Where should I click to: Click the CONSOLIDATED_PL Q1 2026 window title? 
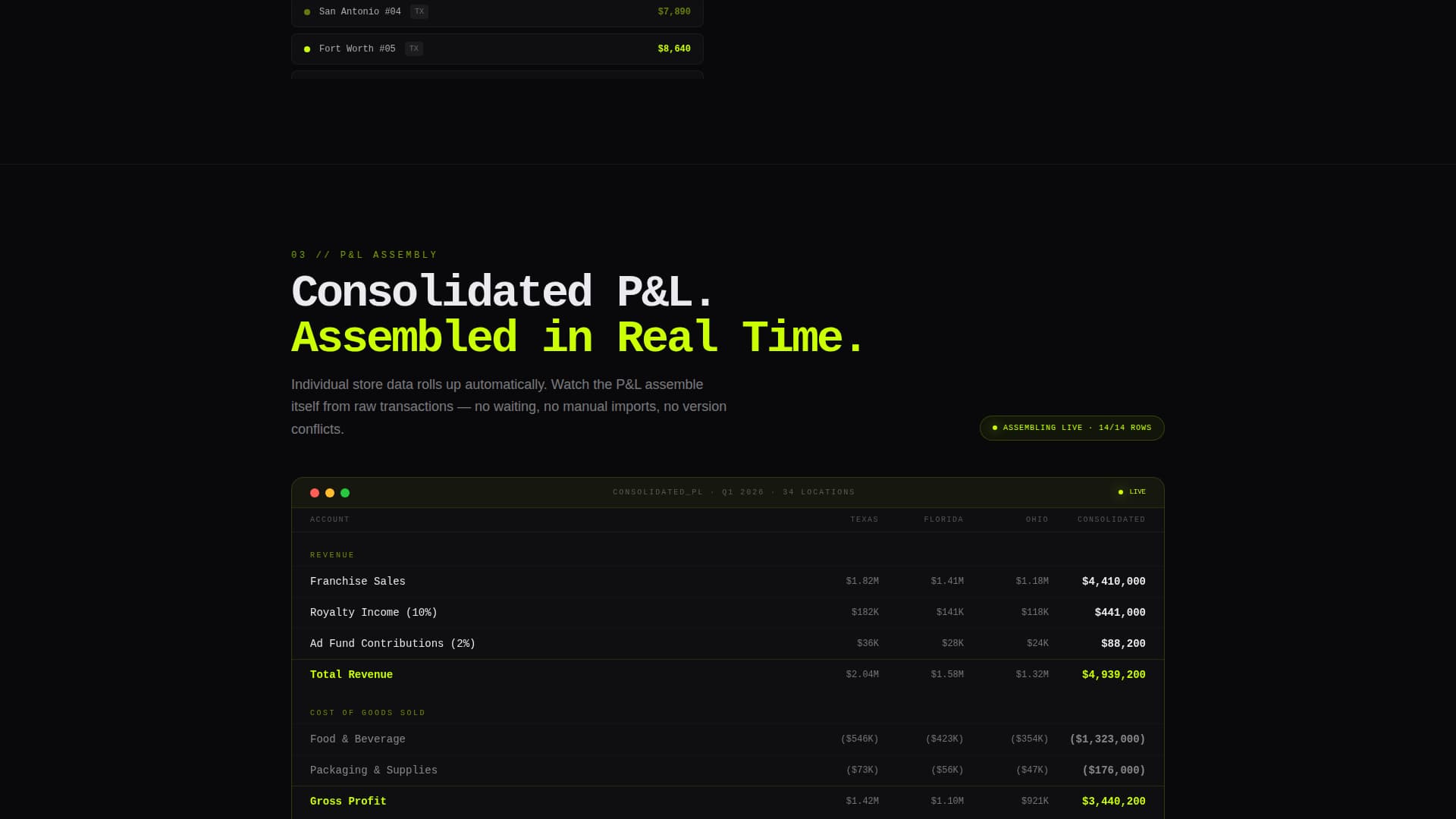(733, 492)
